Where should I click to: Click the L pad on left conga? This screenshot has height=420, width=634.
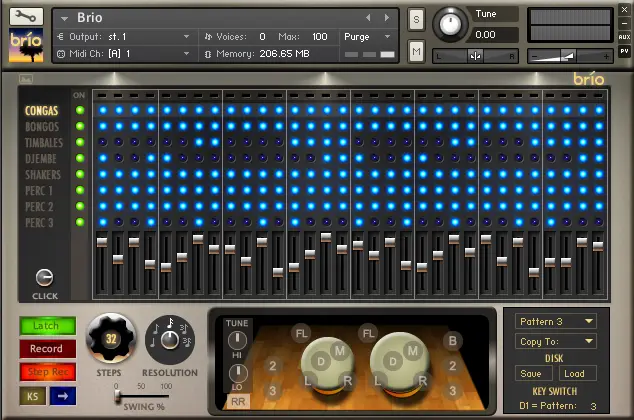[x=308, y=380]
